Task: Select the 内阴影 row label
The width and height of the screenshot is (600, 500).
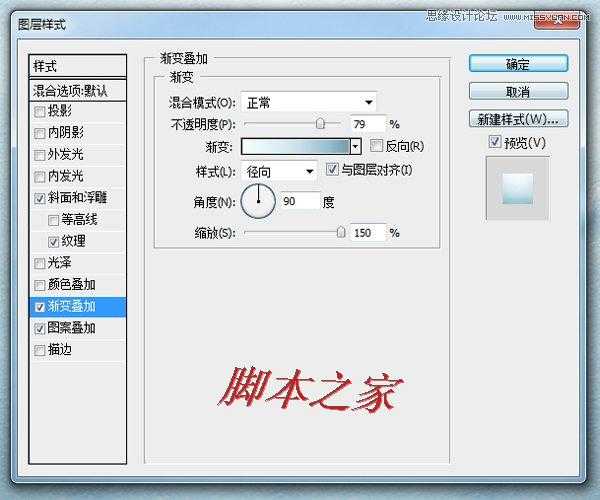Action: [x=65, y=133]
